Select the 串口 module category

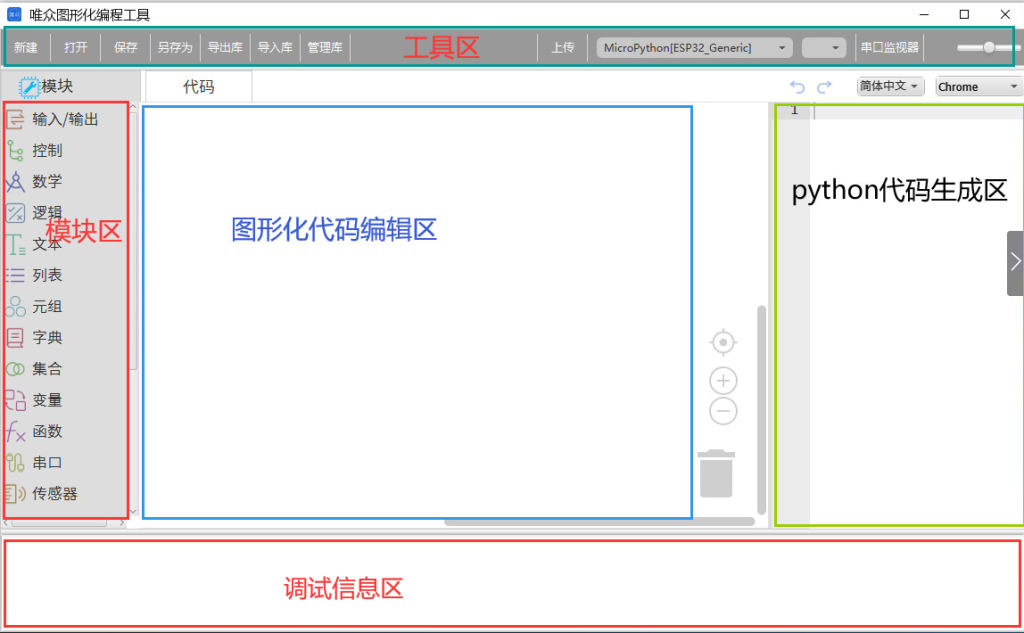[47, 462]
